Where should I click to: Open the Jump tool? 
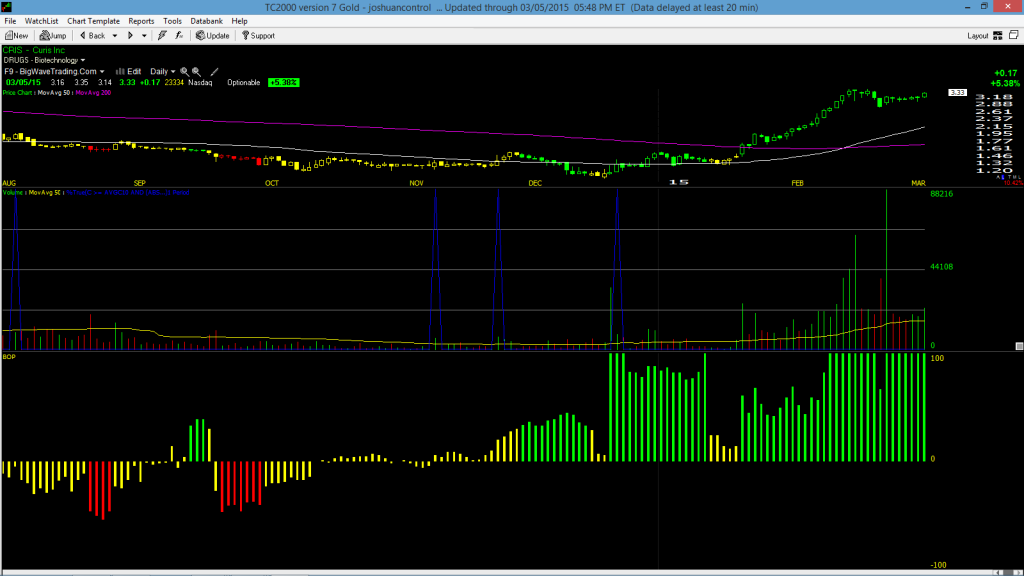pyautogui.click(x=53, y=36)
